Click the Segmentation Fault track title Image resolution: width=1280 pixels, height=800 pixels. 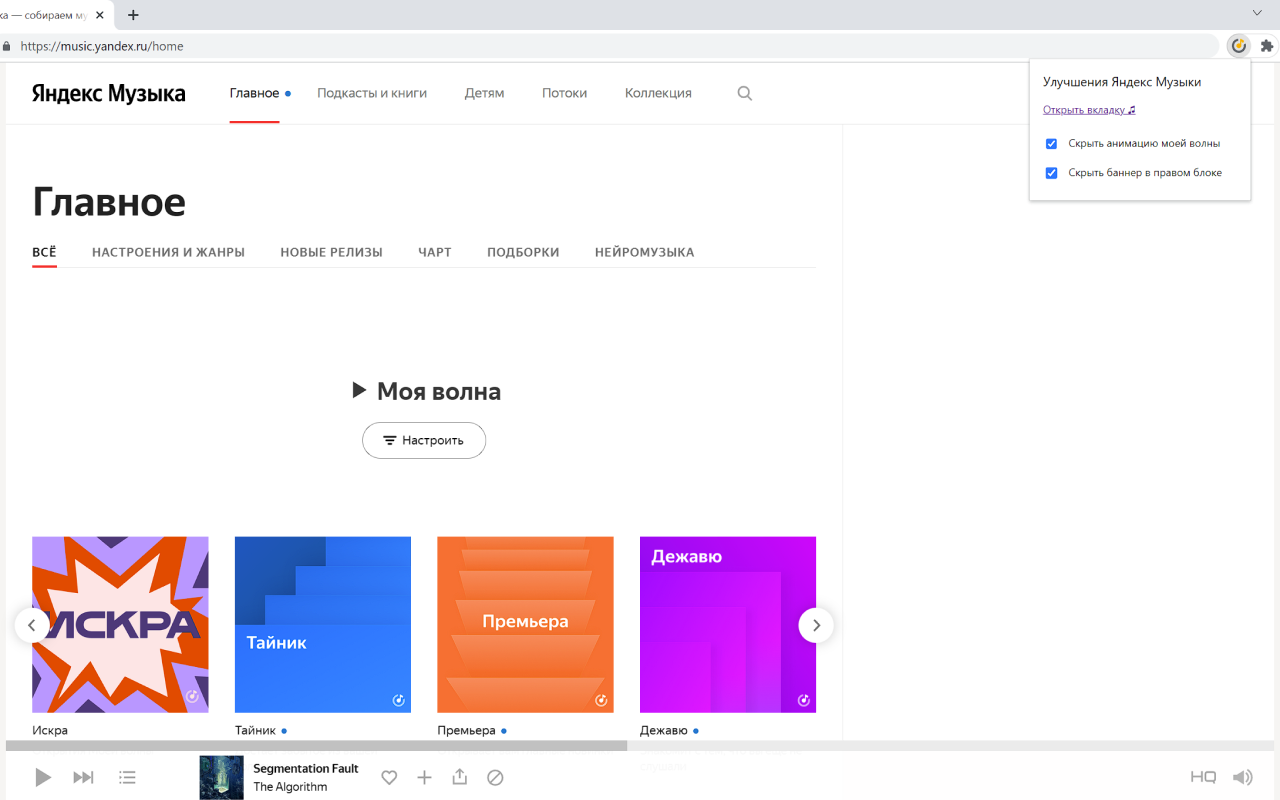(306, 768)
